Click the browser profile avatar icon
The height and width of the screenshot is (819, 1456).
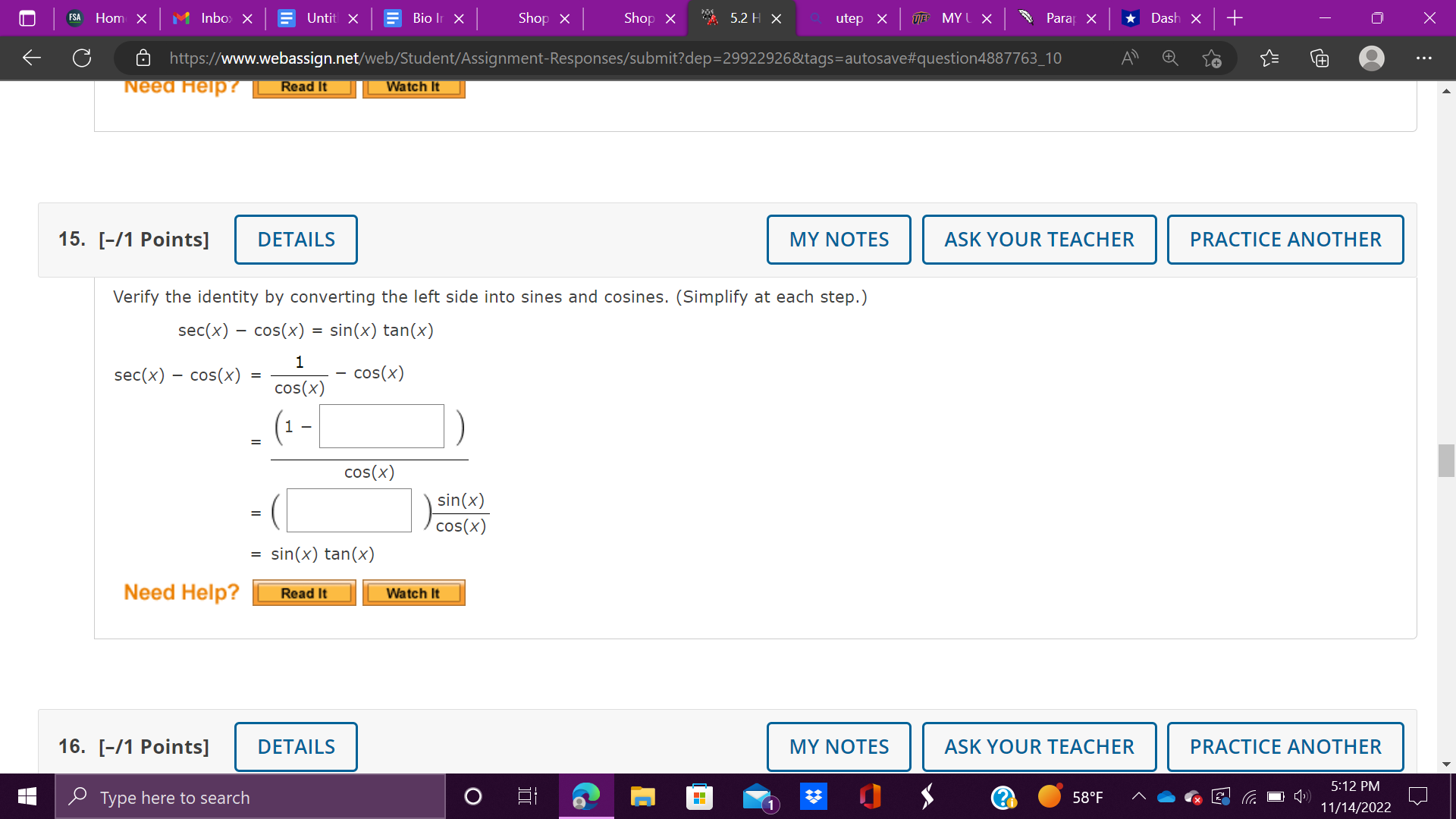pos(1371,58)
